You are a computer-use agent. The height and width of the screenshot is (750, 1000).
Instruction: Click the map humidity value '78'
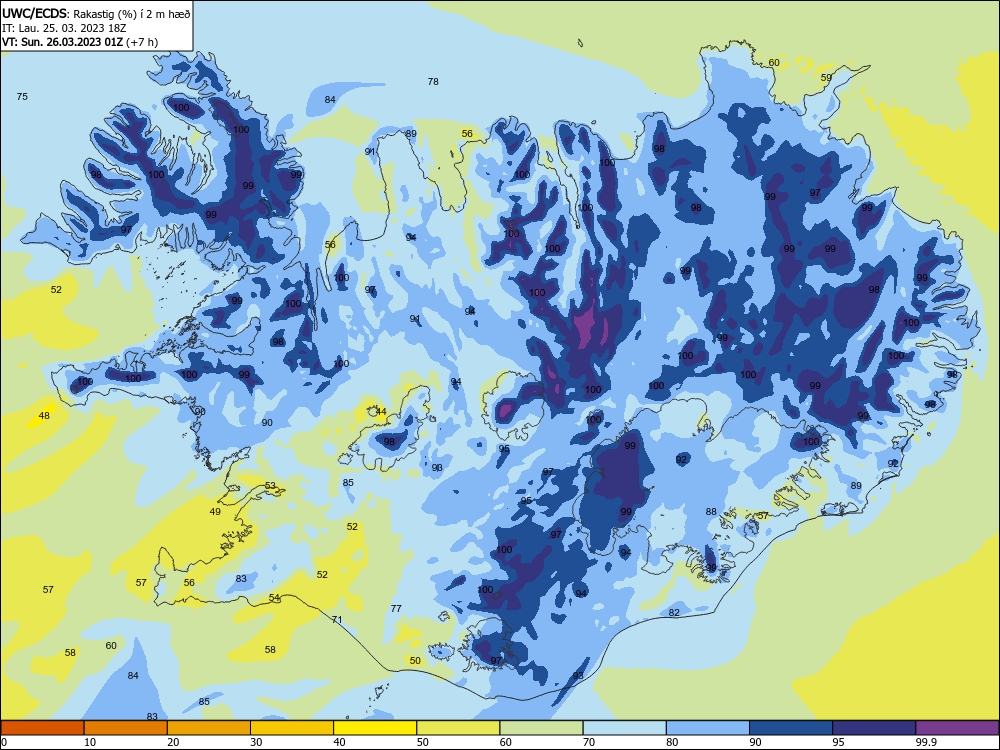click(433, 81)
